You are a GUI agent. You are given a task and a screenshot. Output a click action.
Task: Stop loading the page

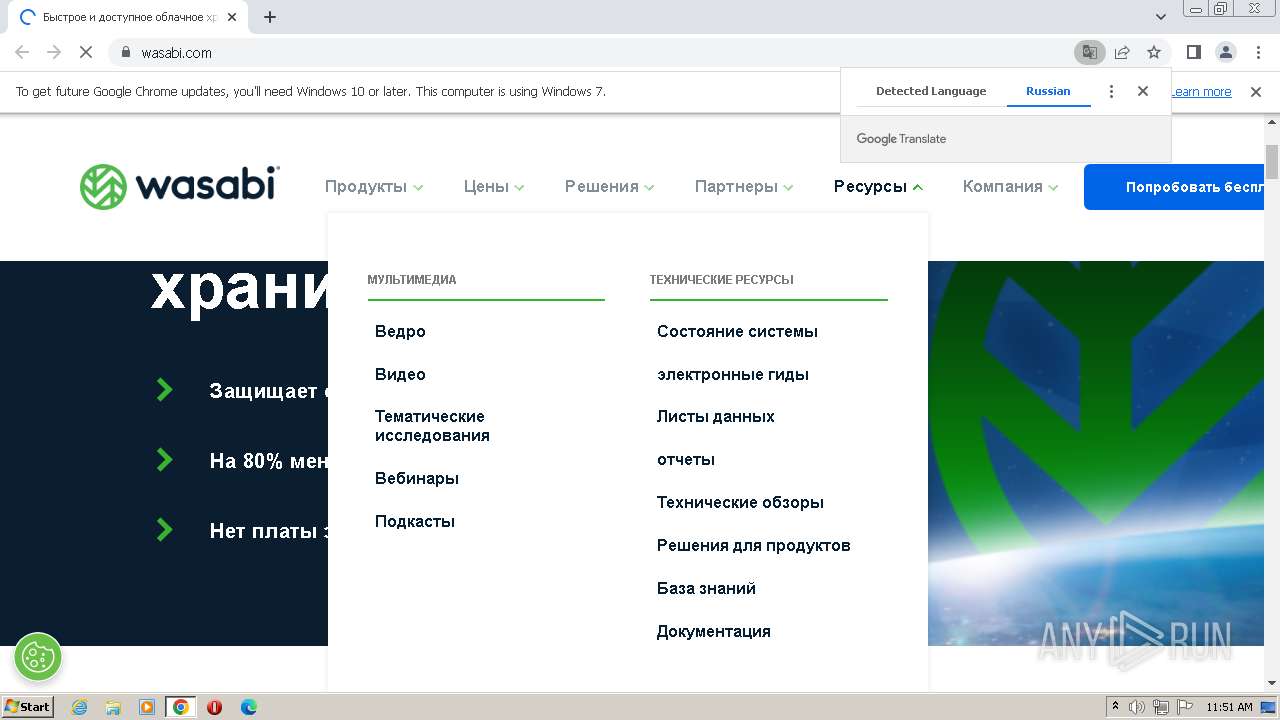pos(86,52)
